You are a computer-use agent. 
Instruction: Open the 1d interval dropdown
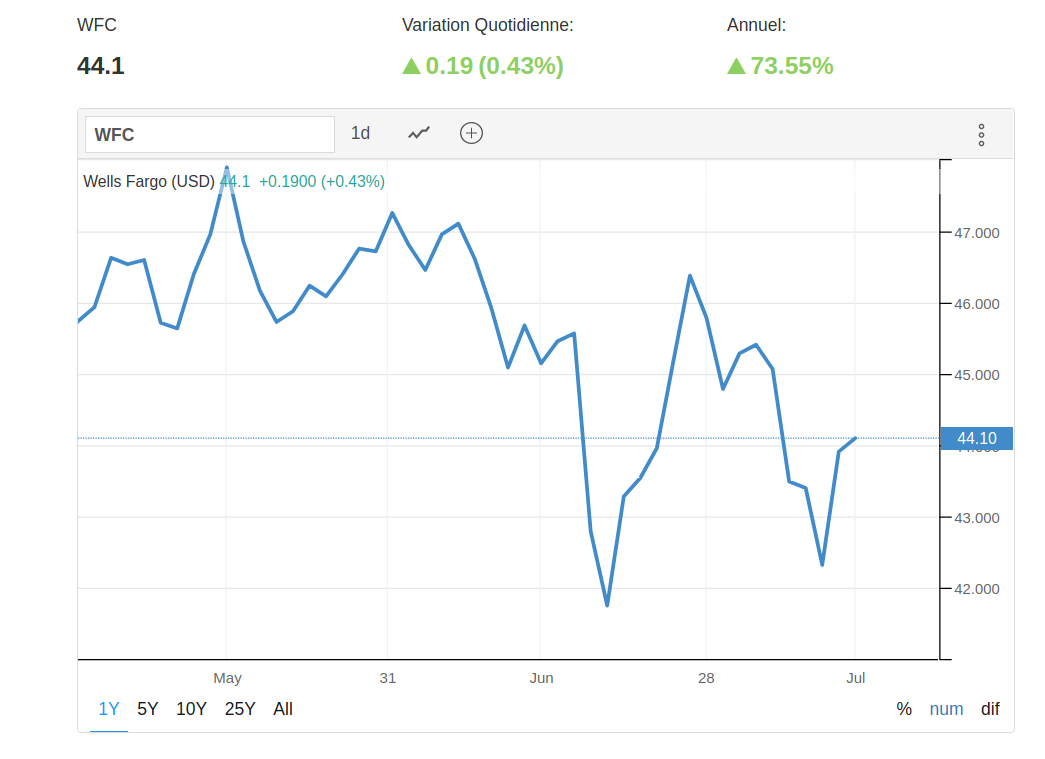point(360,133)
